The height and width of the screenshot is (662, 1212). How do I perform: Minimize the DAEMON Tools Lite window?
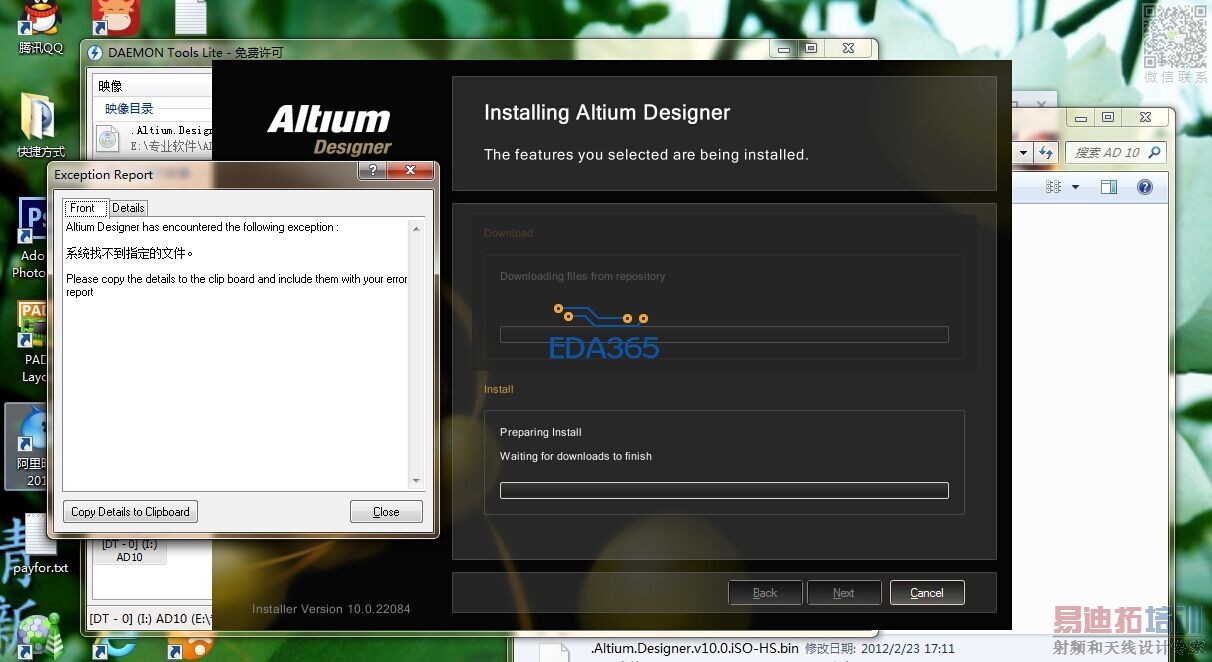point(784,48)
